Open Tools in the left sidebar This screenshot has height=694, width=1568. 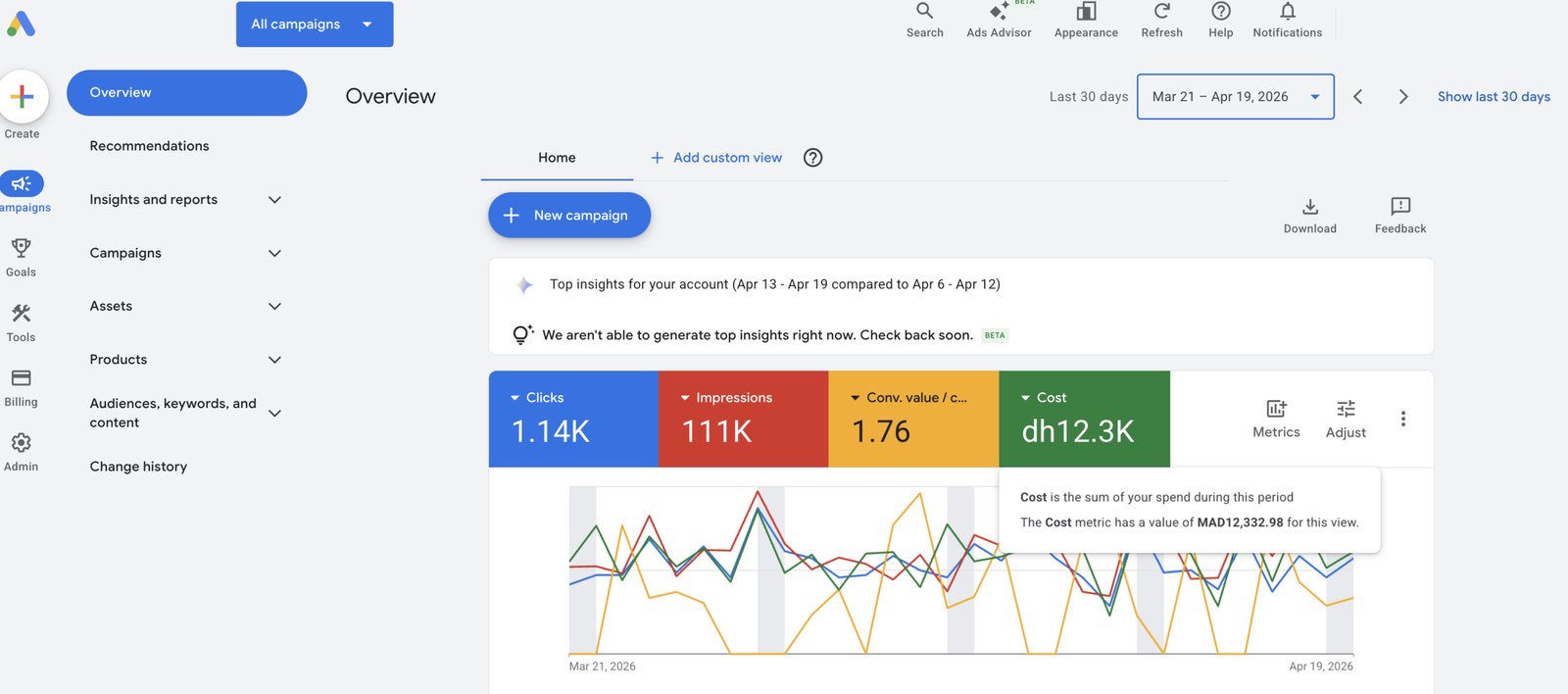pos(21,322)
